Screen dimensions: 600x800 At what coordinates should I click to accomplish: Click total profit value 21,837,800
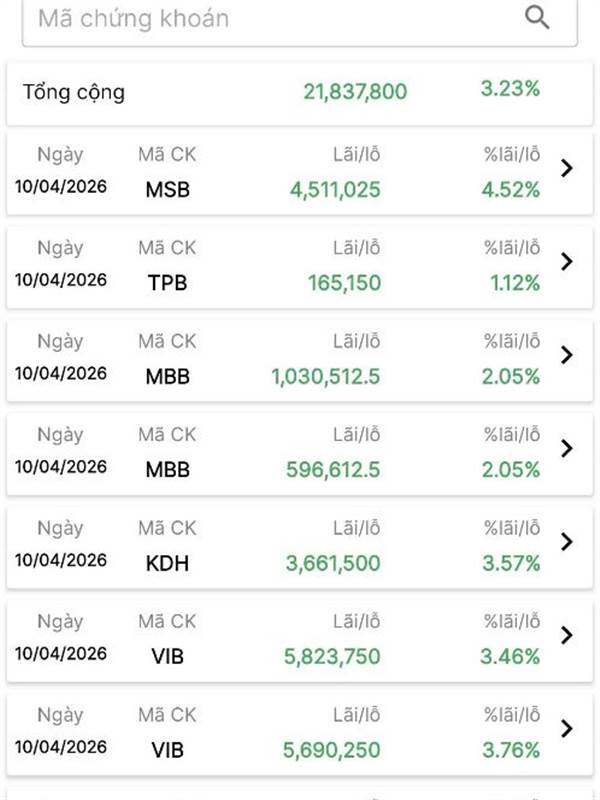tap(355, 92)
